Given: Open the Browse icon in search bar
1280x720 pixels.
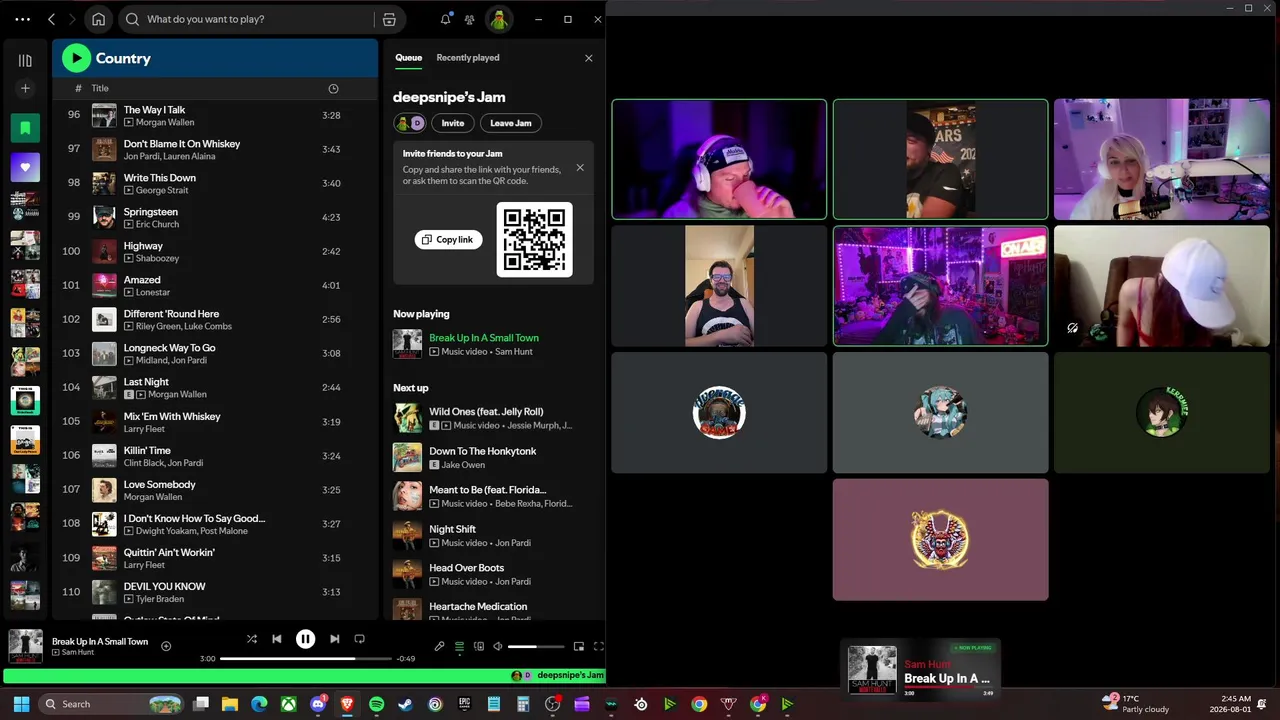Looking at the screenshot, I should [389, 19].
